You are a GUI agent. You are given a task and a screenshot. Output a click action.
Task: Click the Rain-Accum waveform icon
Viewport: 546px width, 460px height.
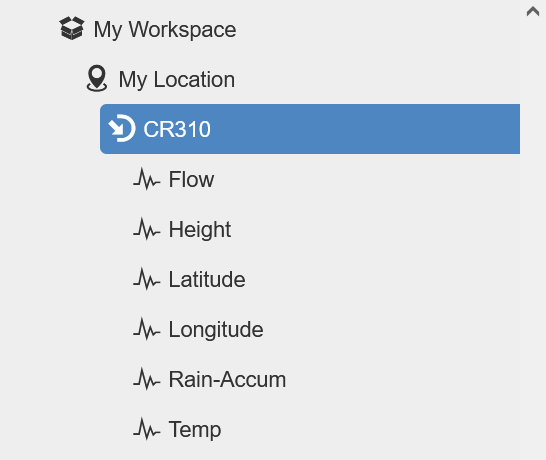pos(147,379)
